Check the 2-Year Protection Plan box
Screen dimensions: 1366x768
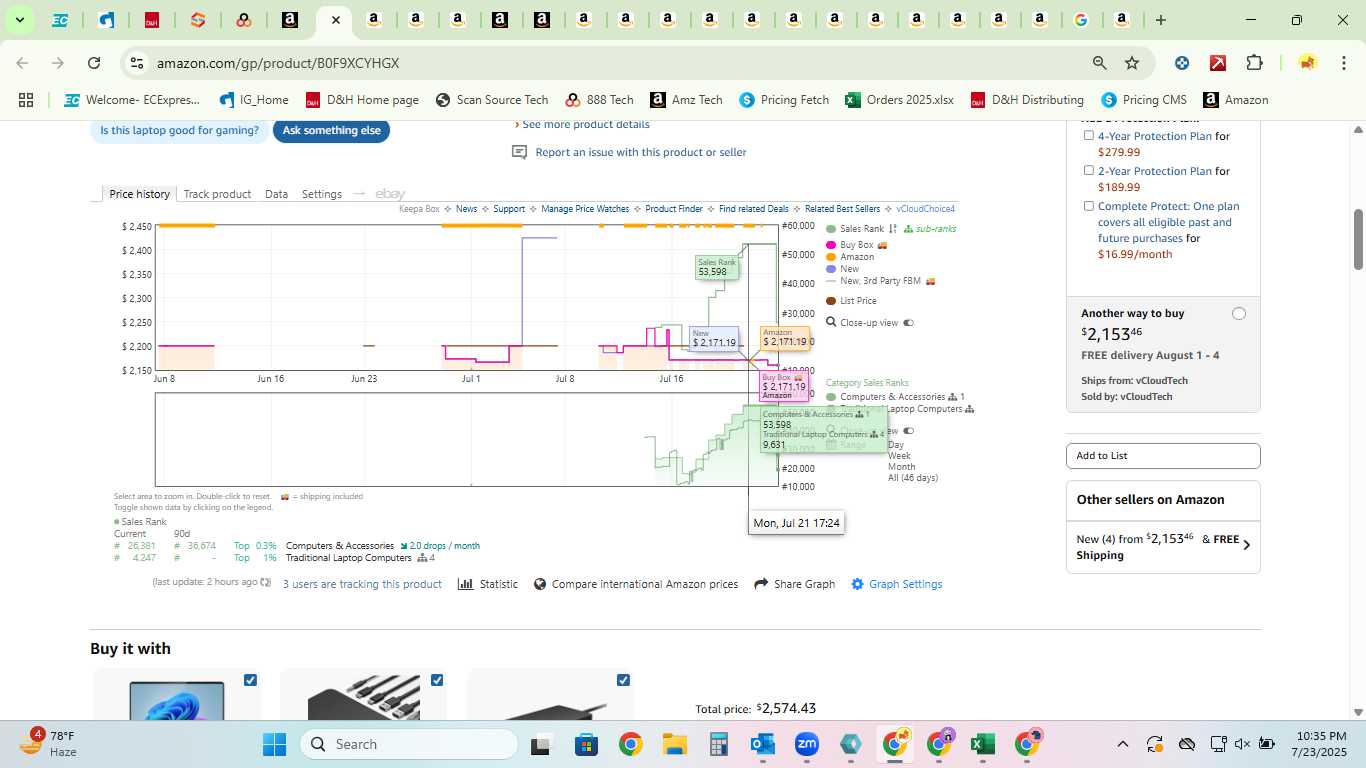click(1089, 170)
